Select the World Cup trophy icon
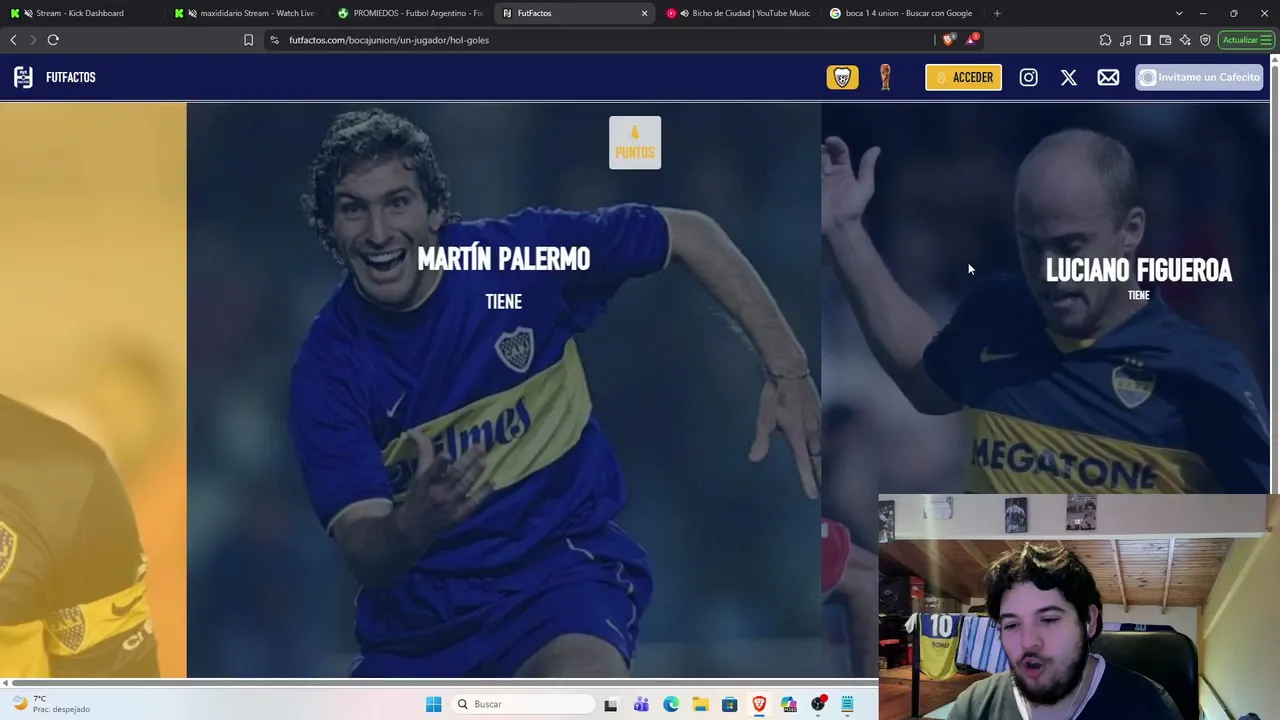The height and width of the screenshot is (720, 1280). [885, 77]
